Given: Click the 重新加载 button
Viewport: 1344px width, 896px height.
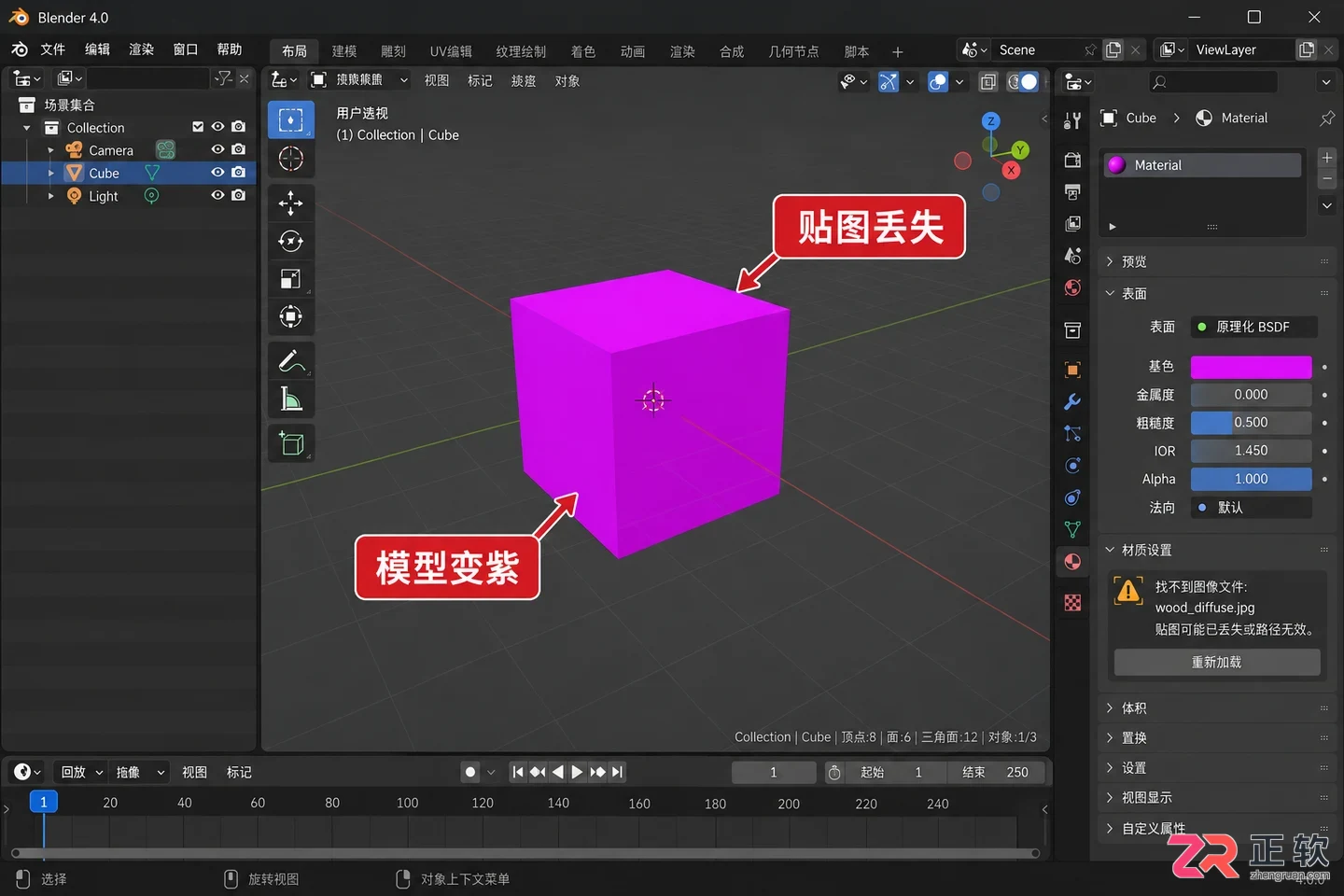Looking at the screenshot, I should 1217,662.
